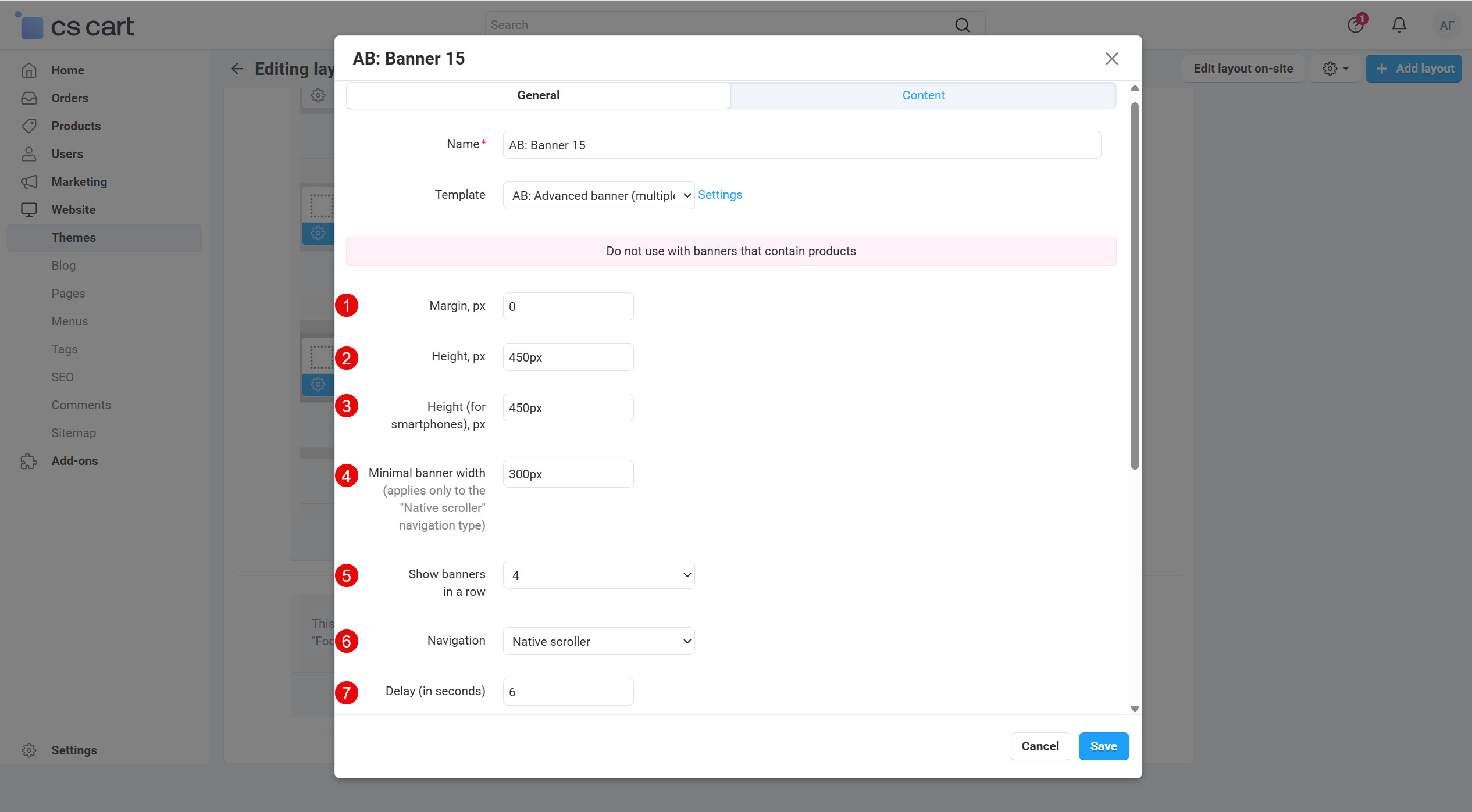This screenshot has width=1472, height=812.
Task: Select the Orders icon in sidebar
Action: pos(28,98)
